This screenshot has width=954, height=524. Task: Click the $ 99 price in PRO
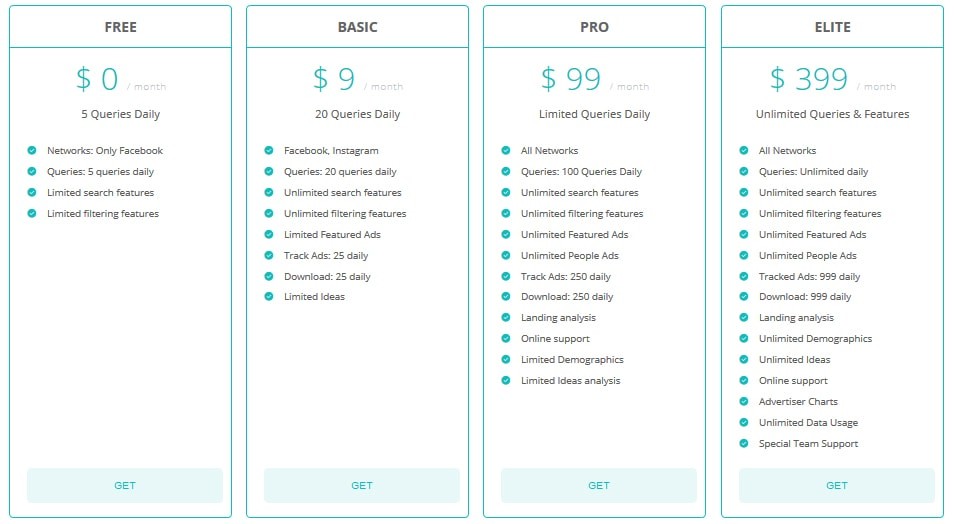(571, 79)
